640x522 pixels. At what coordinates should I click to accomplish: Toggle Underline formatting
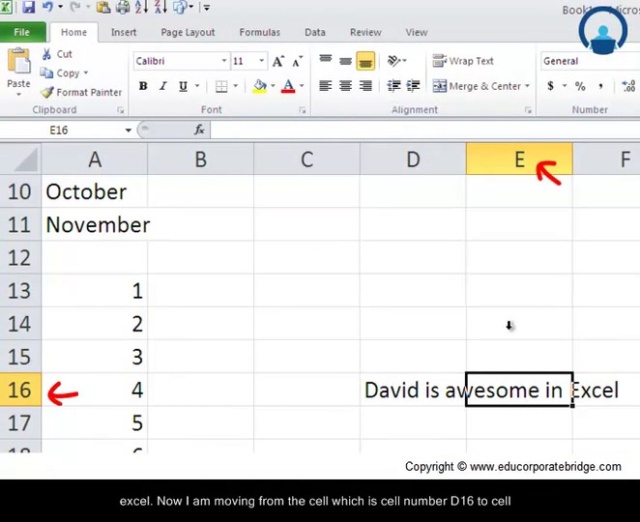click(x=183, y=86)
